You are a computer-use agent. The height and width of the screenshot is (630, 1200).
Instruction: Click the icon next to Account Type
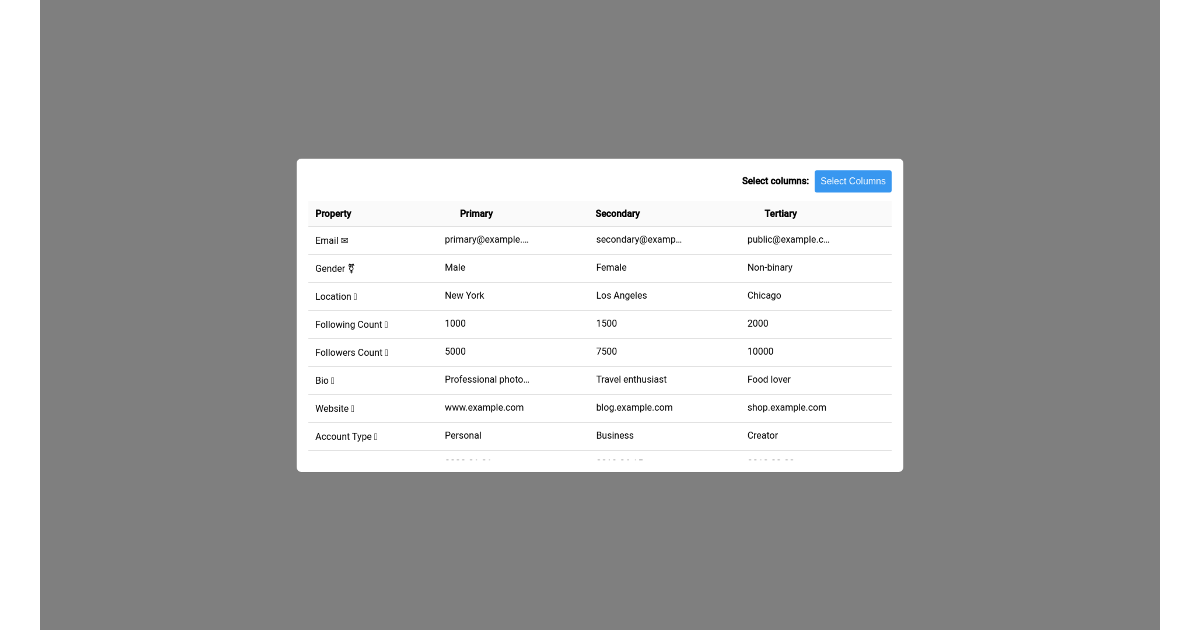(x=376, y=436)
